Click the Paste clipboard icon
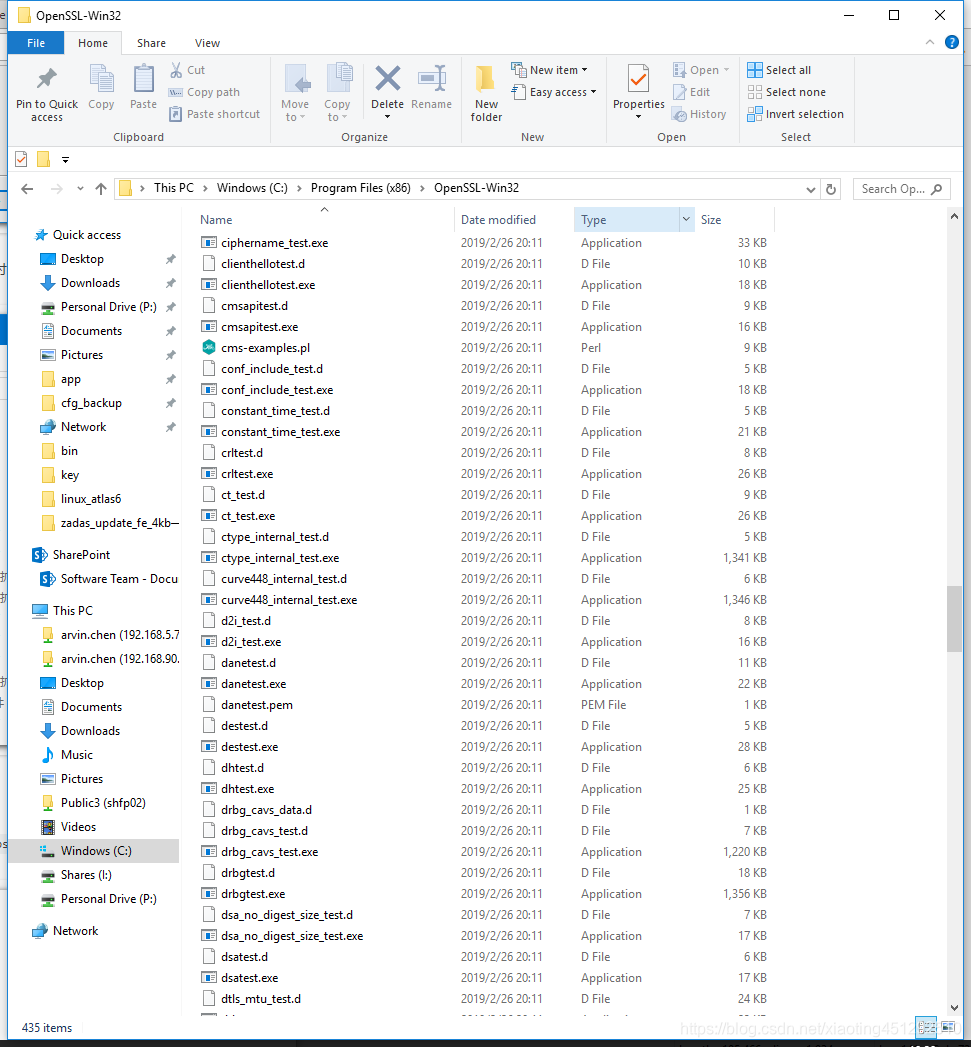The image size is (971, 1047). (144, 79)
